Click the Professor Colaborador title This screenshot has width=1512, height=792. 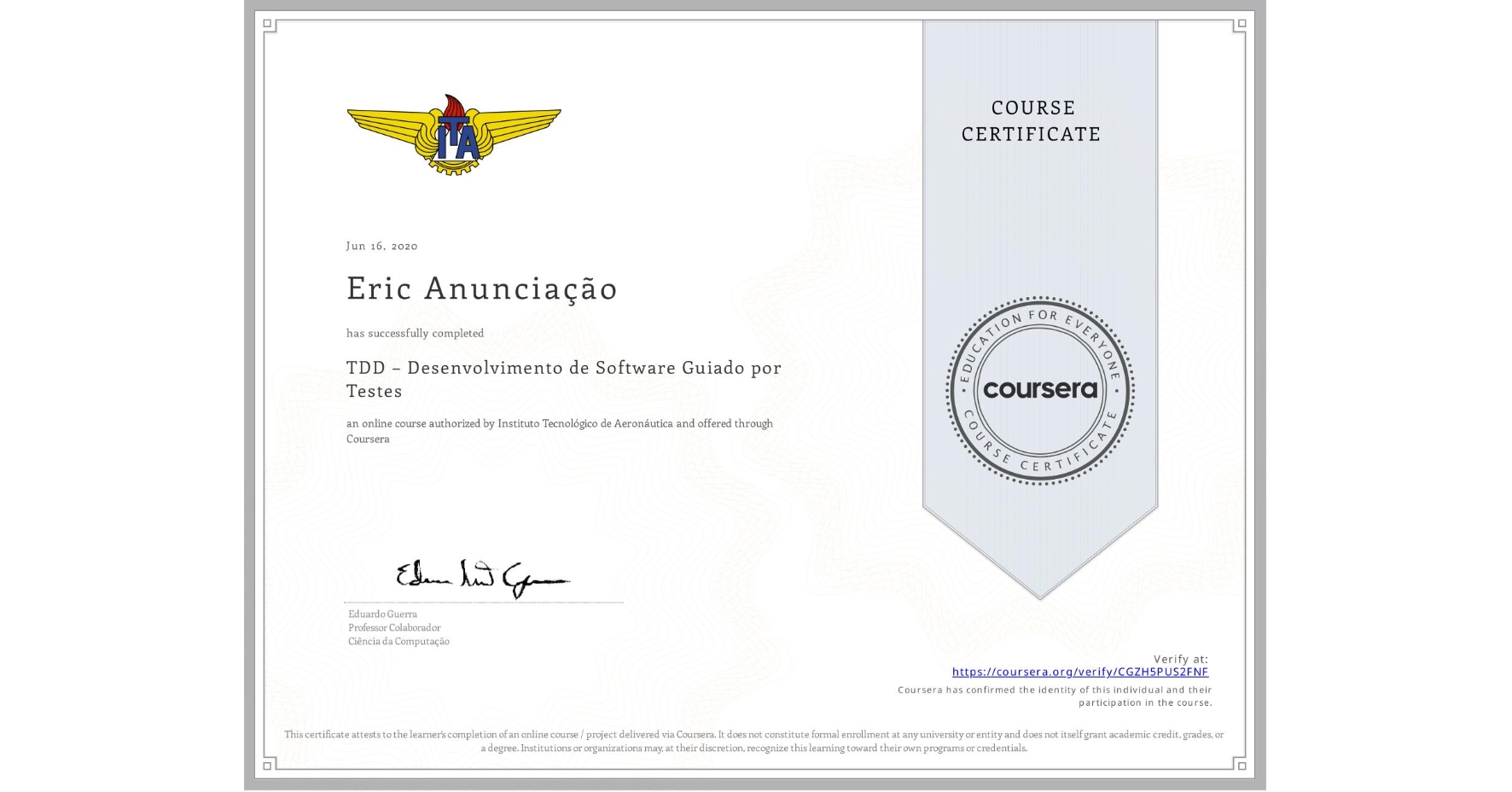tap(394, 627)
